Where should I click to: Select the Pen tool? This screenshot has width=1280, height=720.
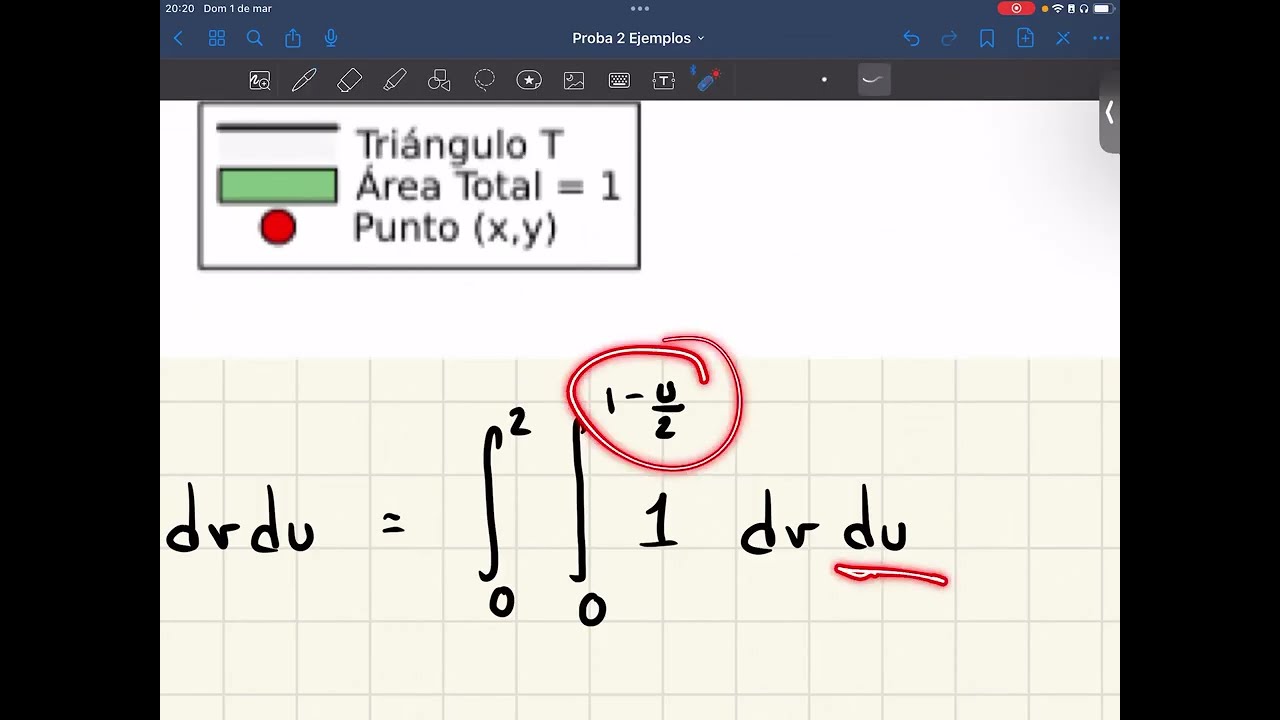click(304, 81)
